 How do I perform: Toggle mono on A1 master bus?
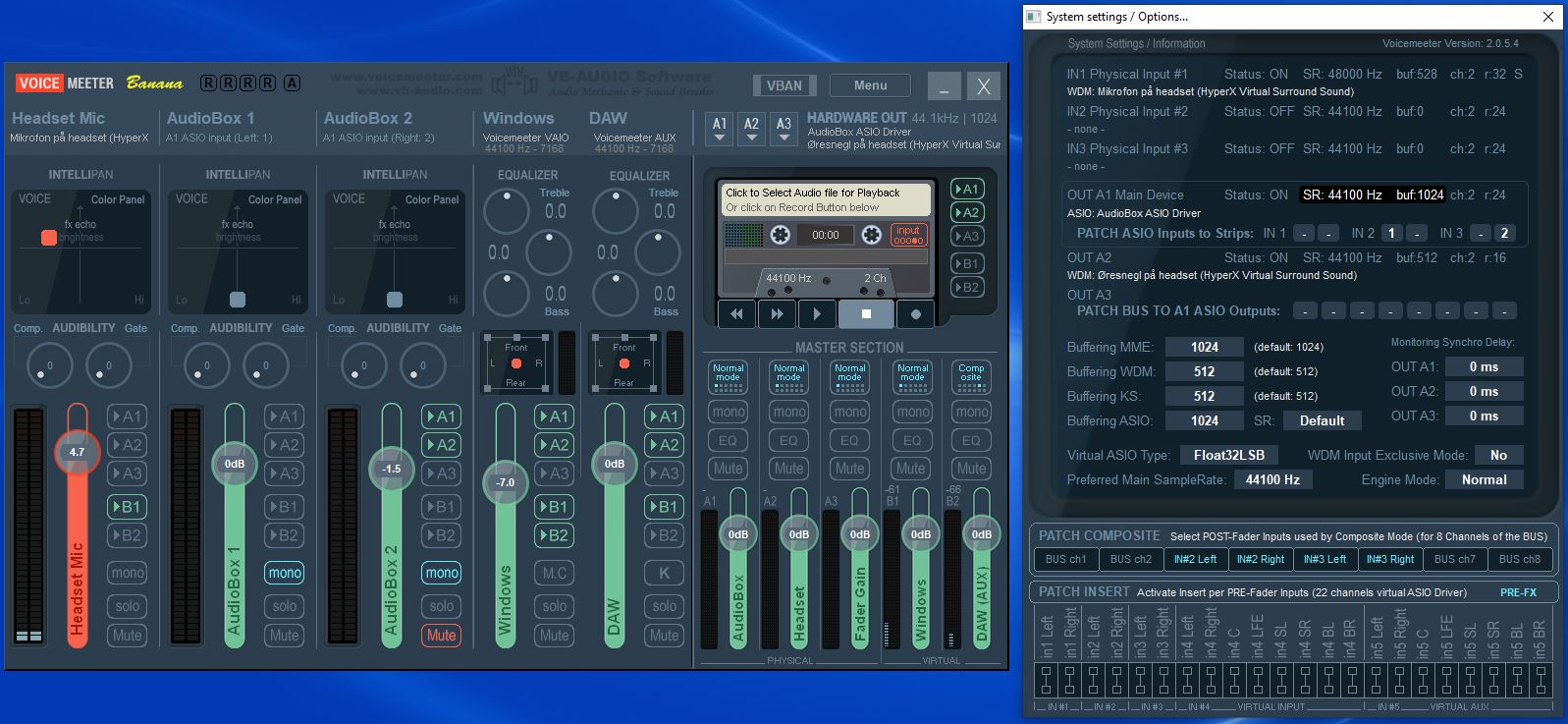(728, 412)
